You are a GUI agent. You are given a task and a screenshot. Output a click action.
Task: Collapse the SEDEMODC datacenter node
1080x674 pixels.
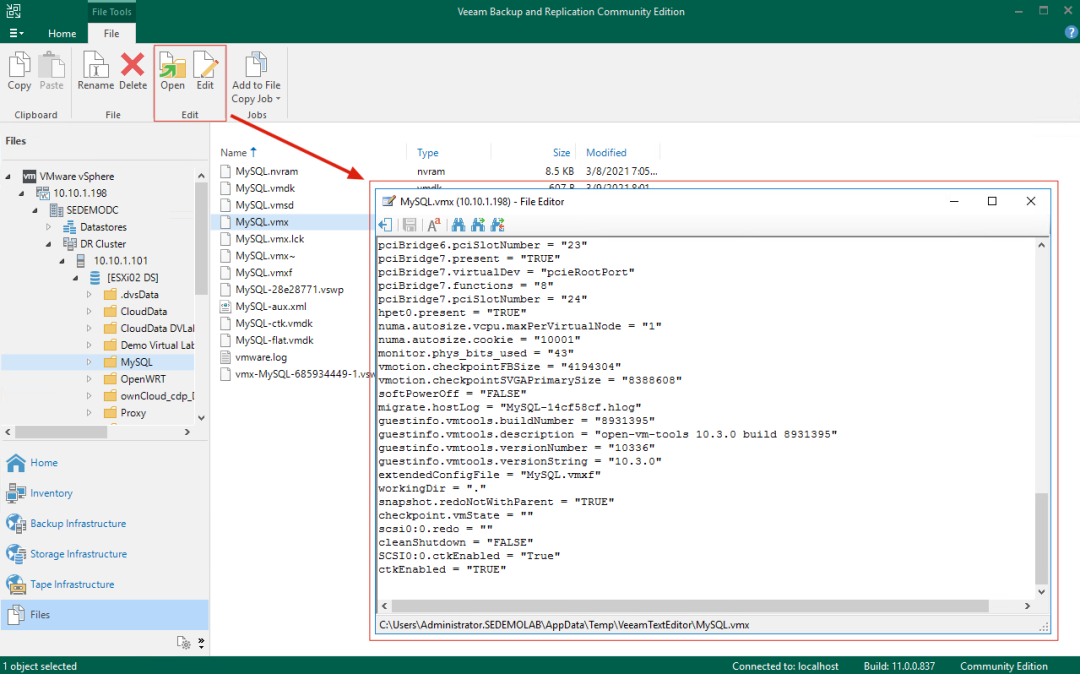(x=35, y=210)
